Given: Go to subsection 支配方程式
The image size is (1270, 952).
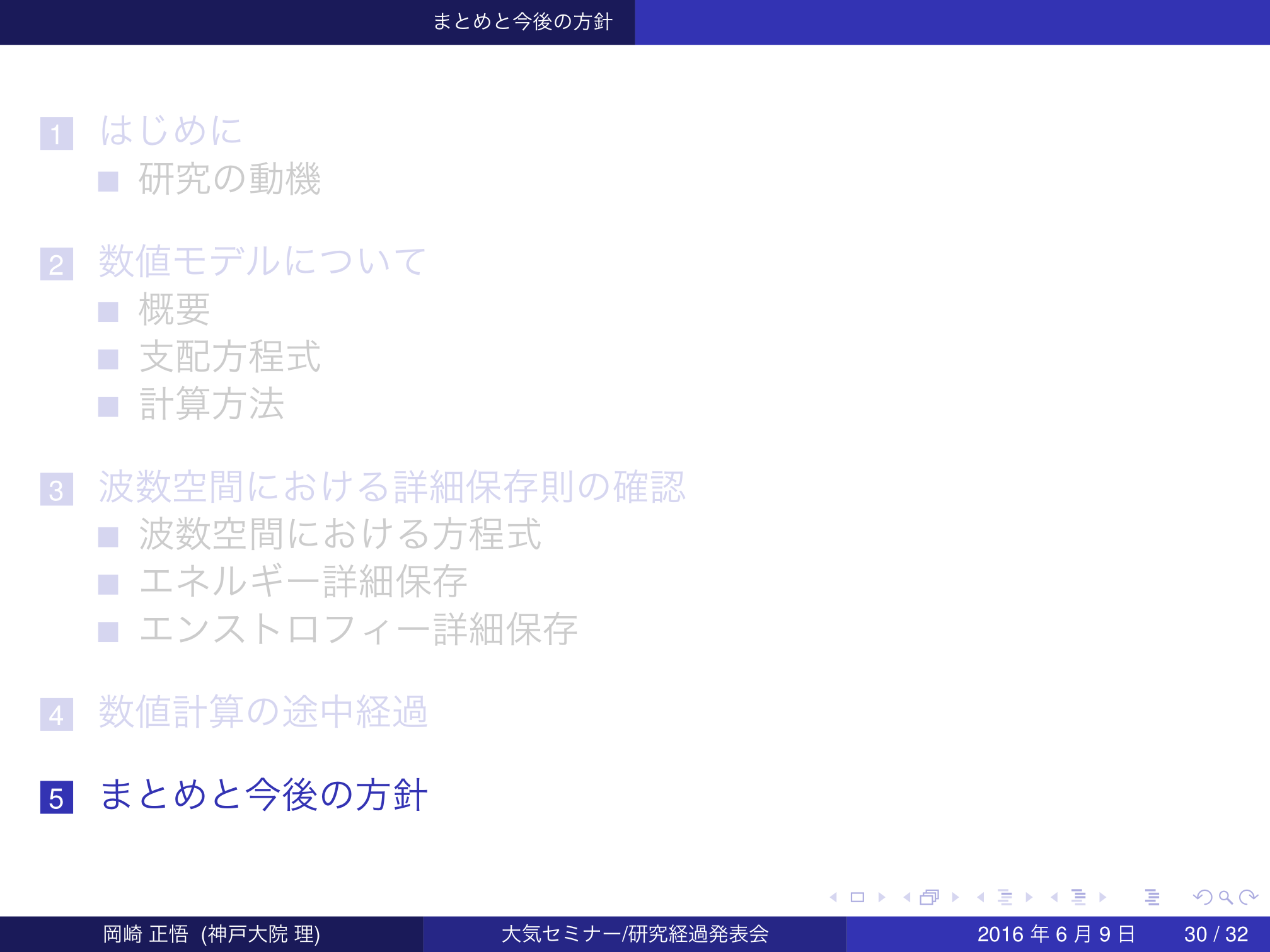Looking at the screenshot, I should coord(229,357).
